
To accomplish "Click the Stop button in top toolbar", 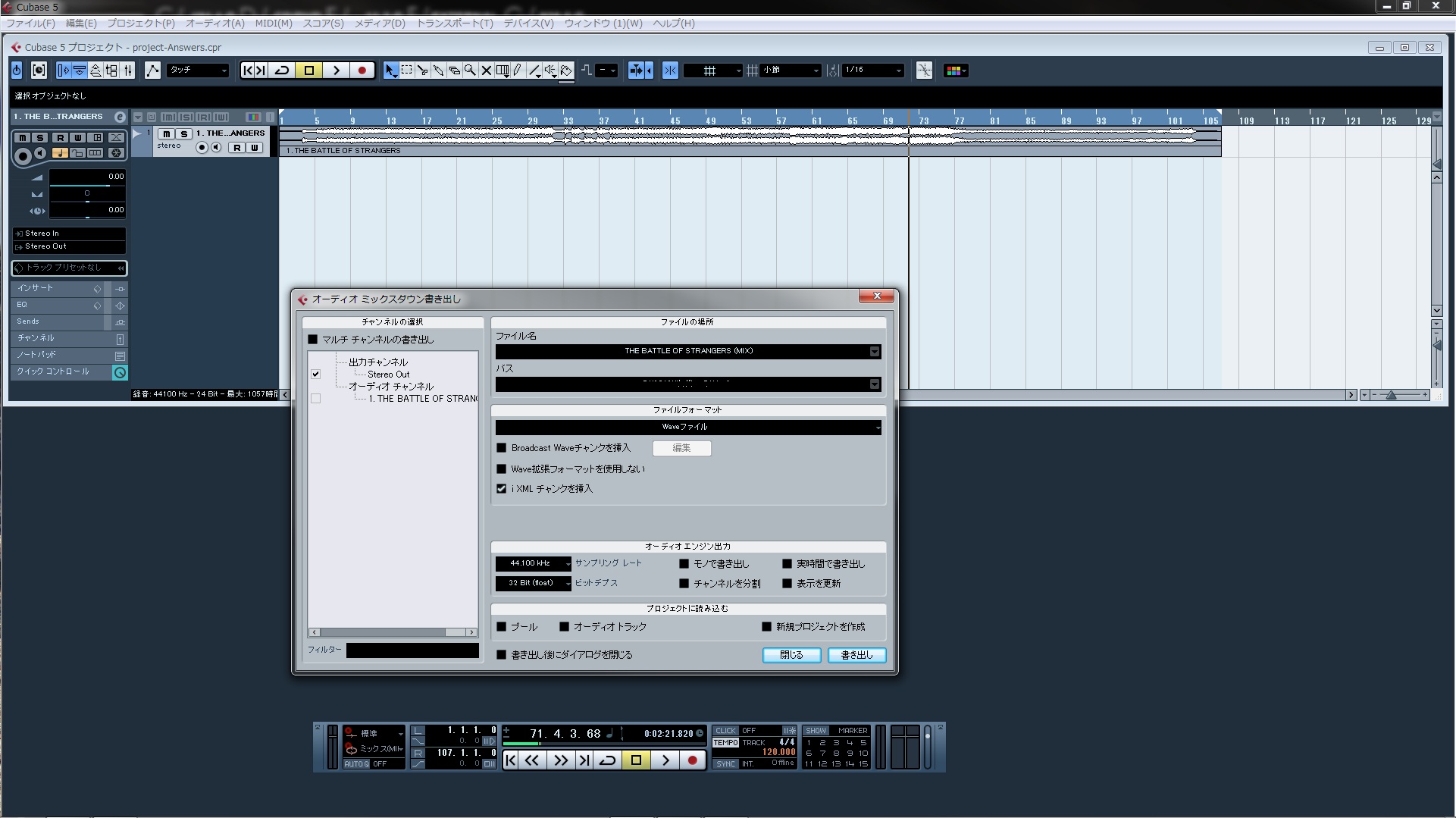I will click(309, 71).
